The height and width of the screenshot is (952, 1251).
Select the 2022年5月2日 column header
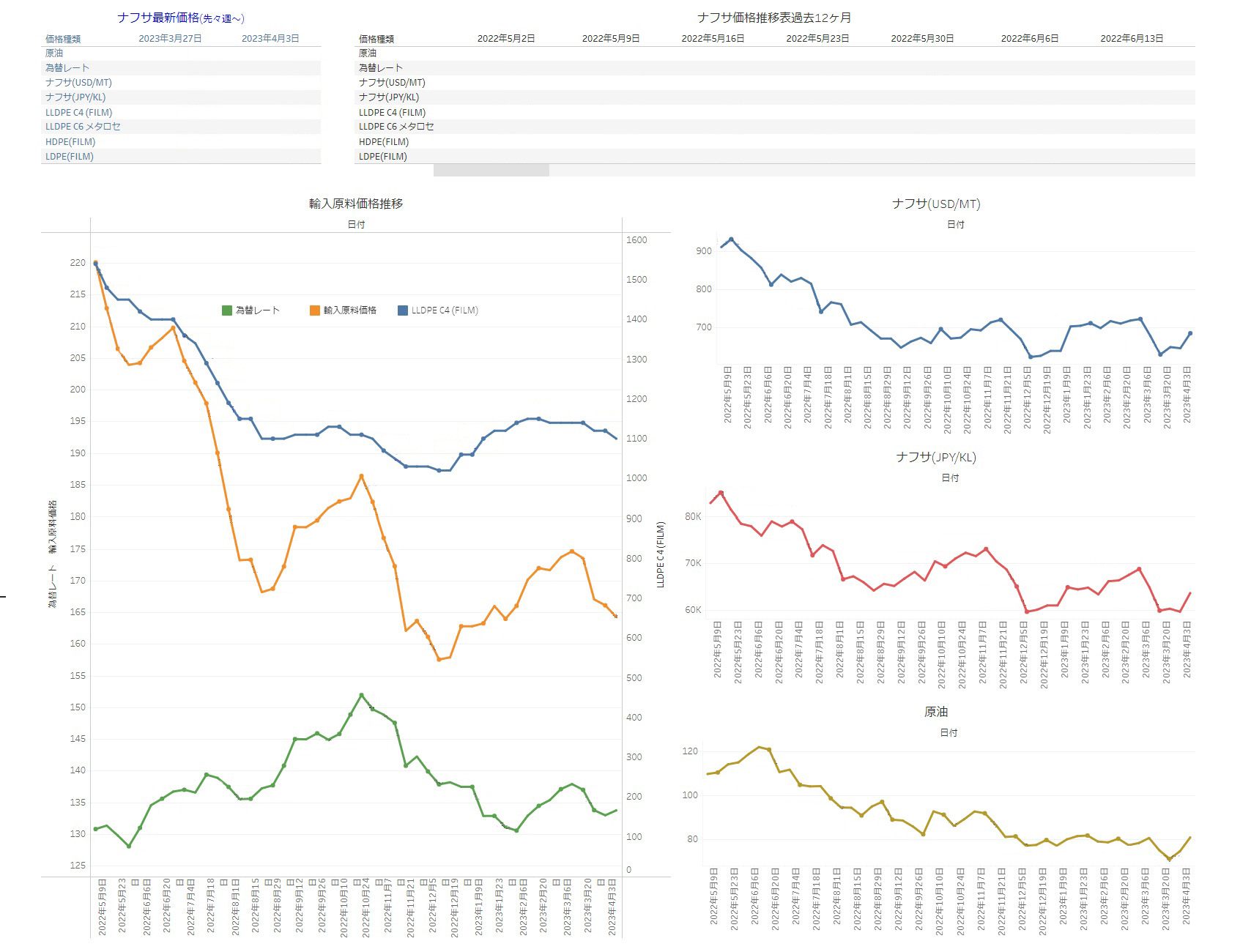[x=506, y=38]
